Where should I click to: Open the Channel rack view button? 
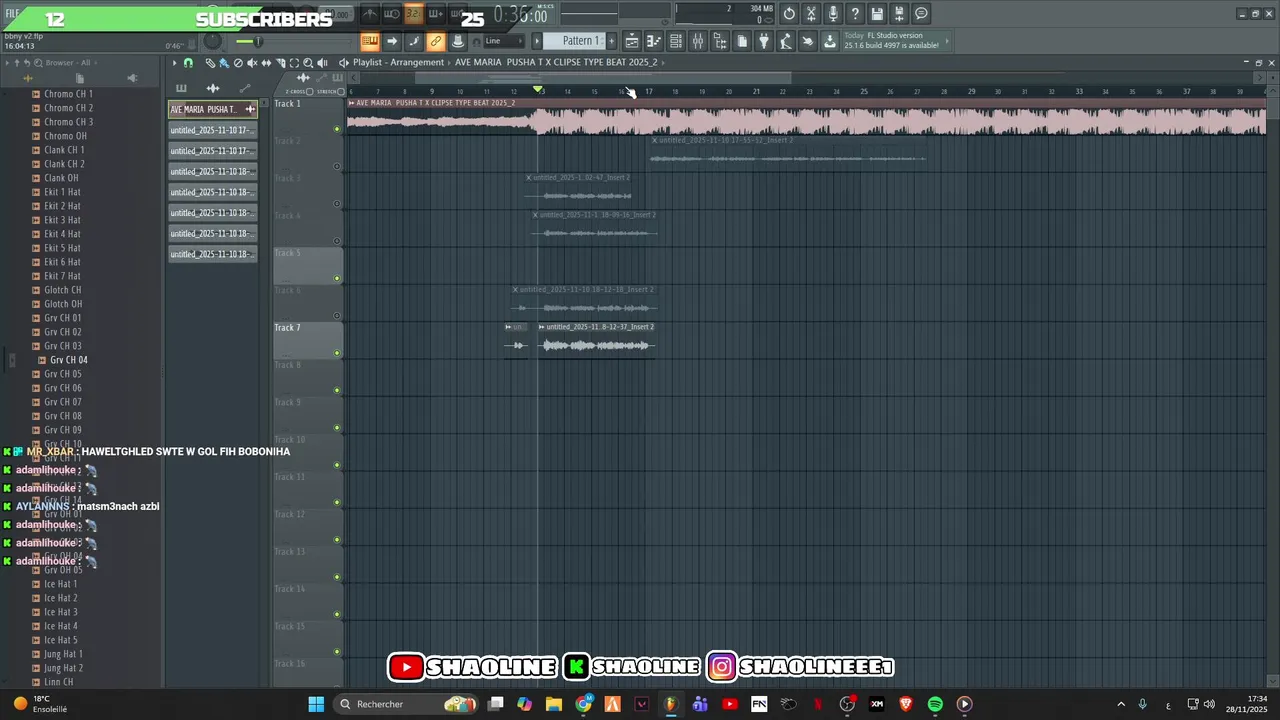pyautogui.click(x=676, y=41)
